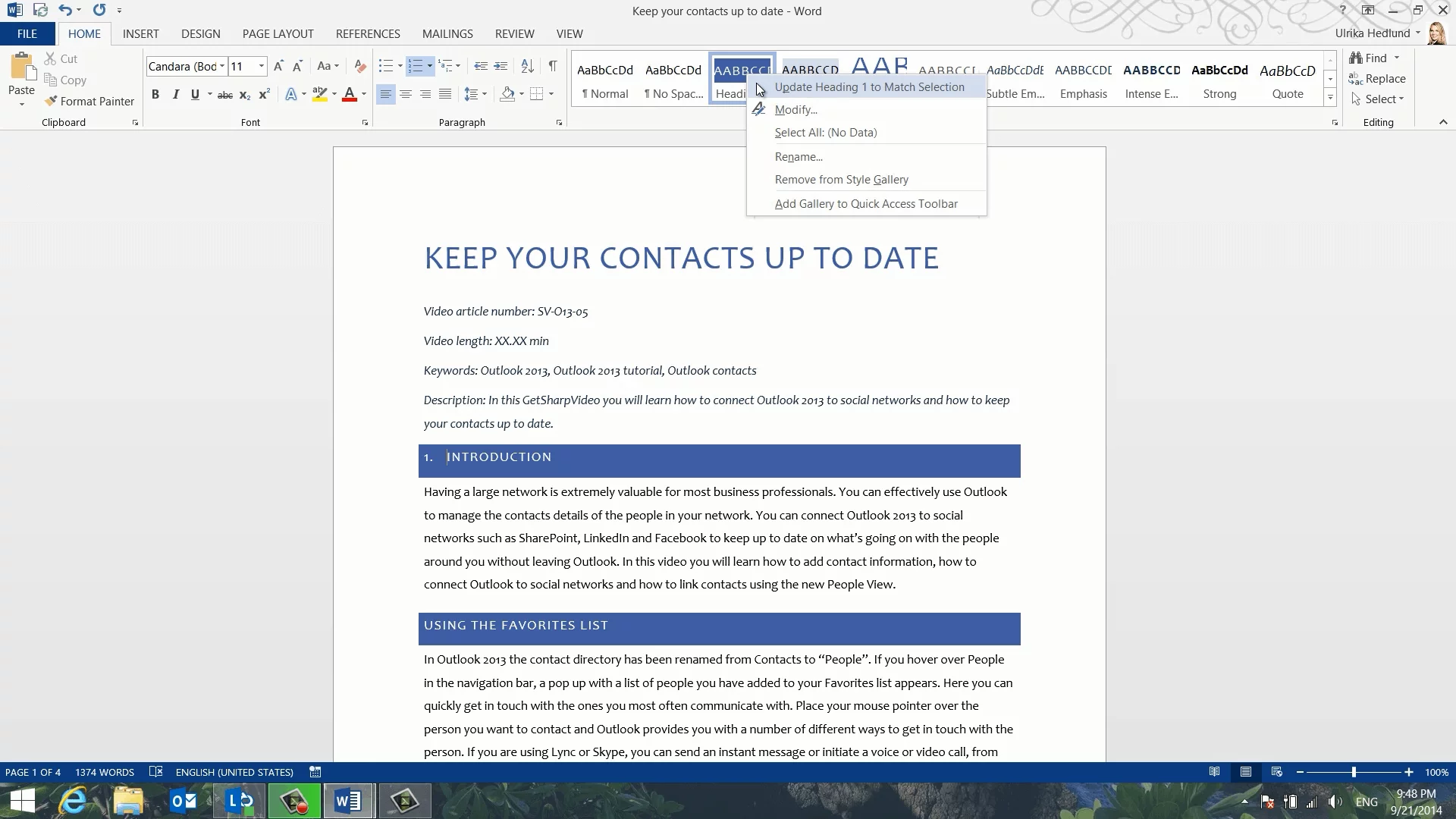Click the Clear All Formatting icon
The image size is (1456, 819).
(x=360, y=67)
